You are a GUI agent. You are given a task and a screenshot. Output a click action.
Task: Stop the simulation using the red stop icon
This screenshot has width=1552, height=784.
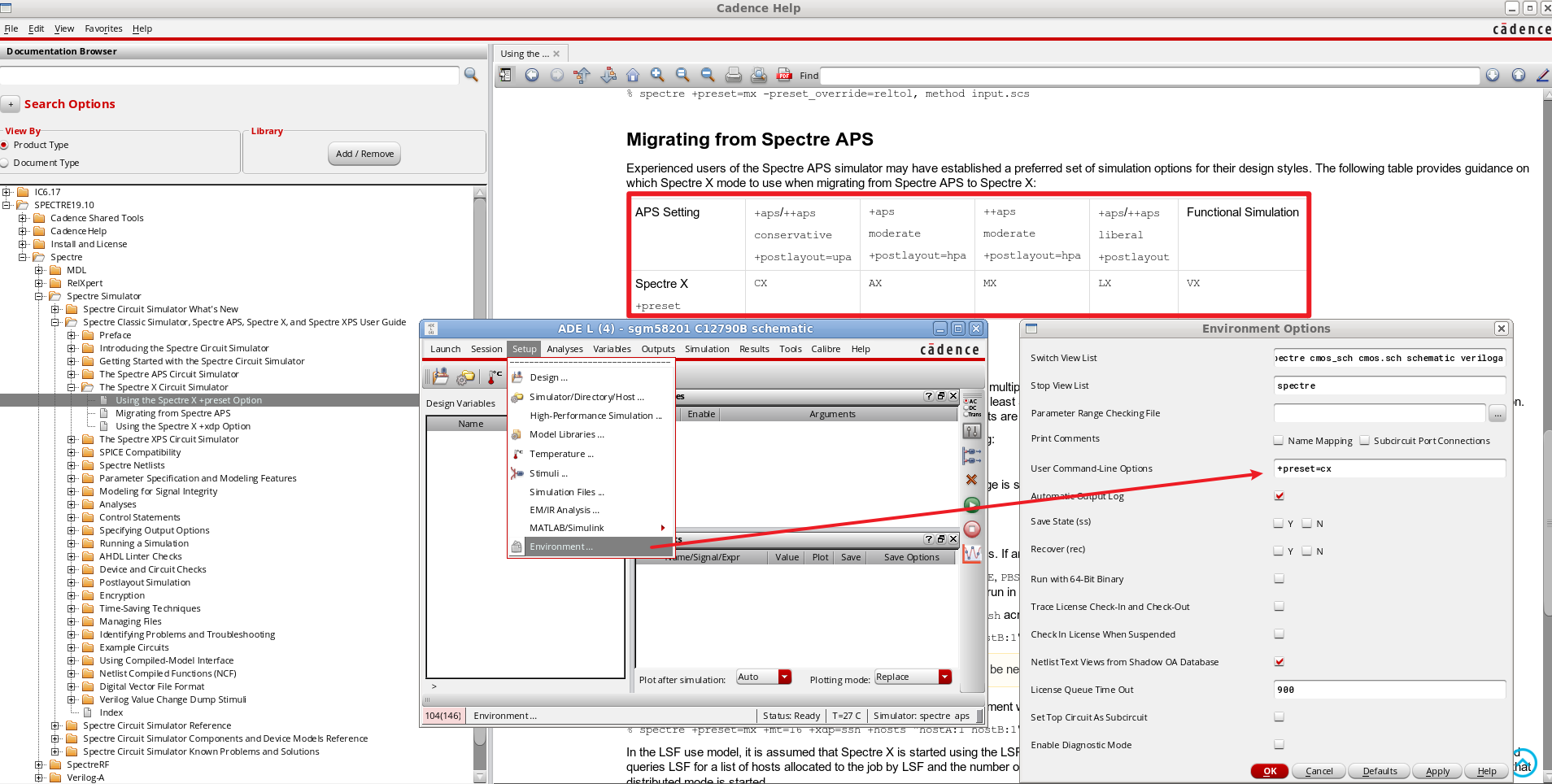point(971,529)
